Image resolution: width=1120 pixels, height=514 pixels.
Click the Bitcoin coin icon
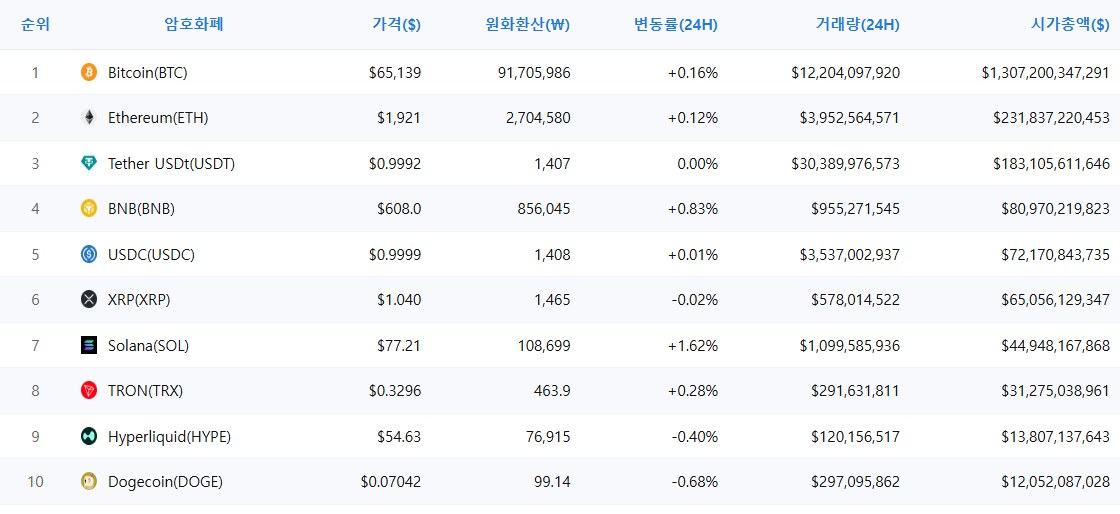click(x=89, y=72)
